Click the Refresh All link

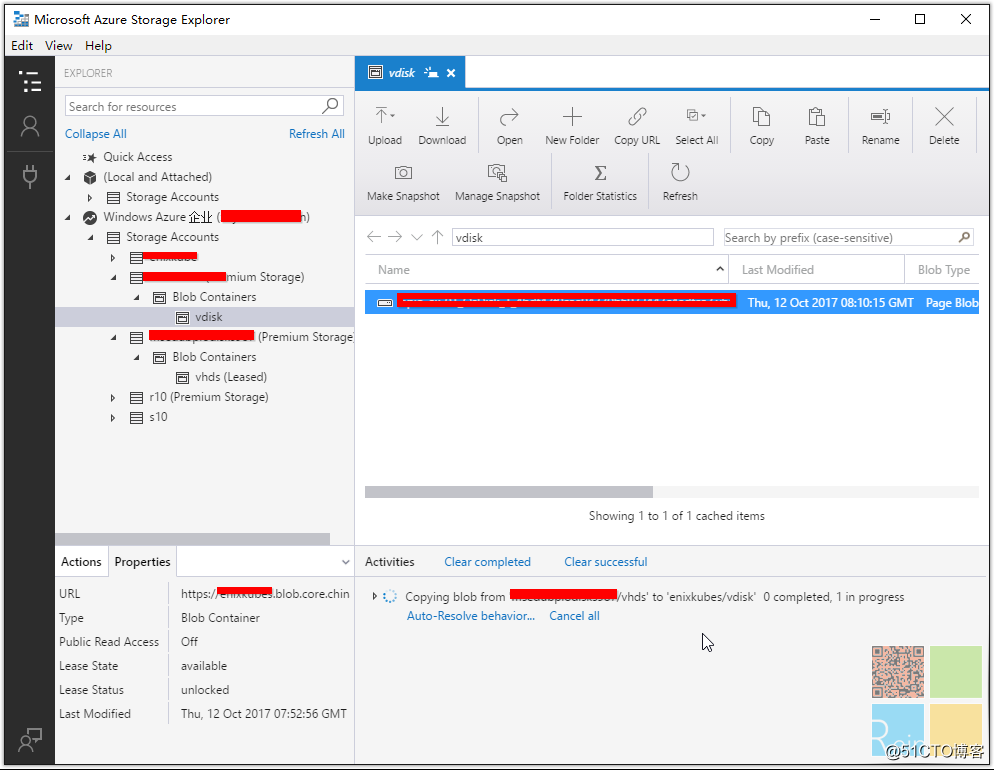316,134
